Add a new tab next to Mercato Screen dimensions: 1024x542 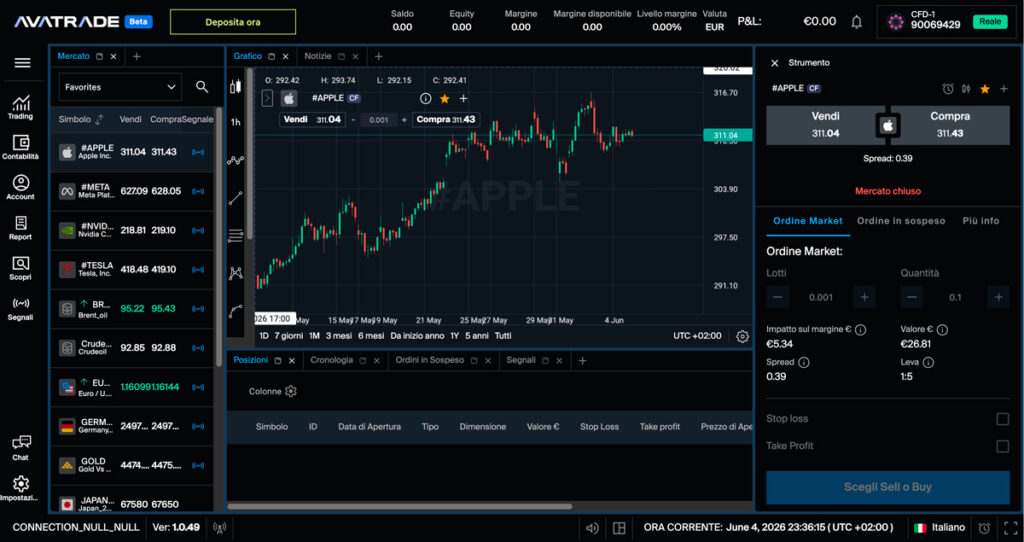click(136, 57)
